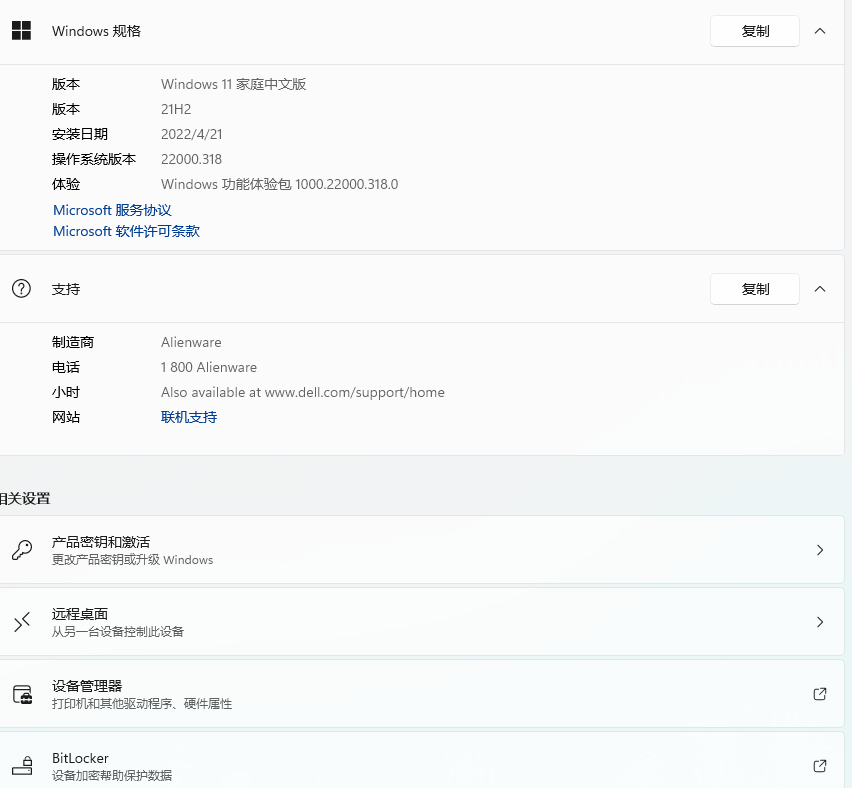Open external link icon for BitLocker

click(820, 766)
